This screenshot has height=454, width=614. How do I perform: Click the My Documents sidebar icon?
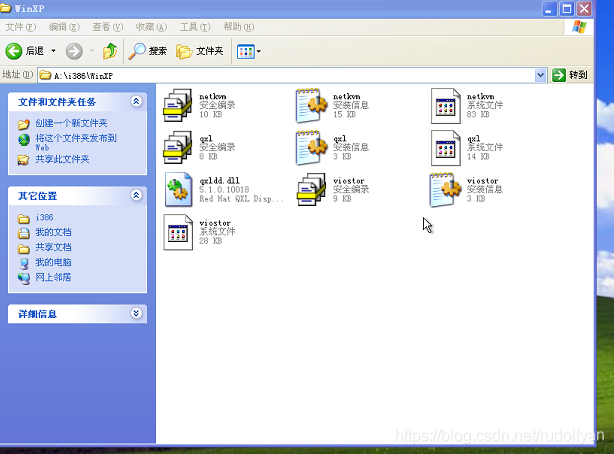point(24,233)
